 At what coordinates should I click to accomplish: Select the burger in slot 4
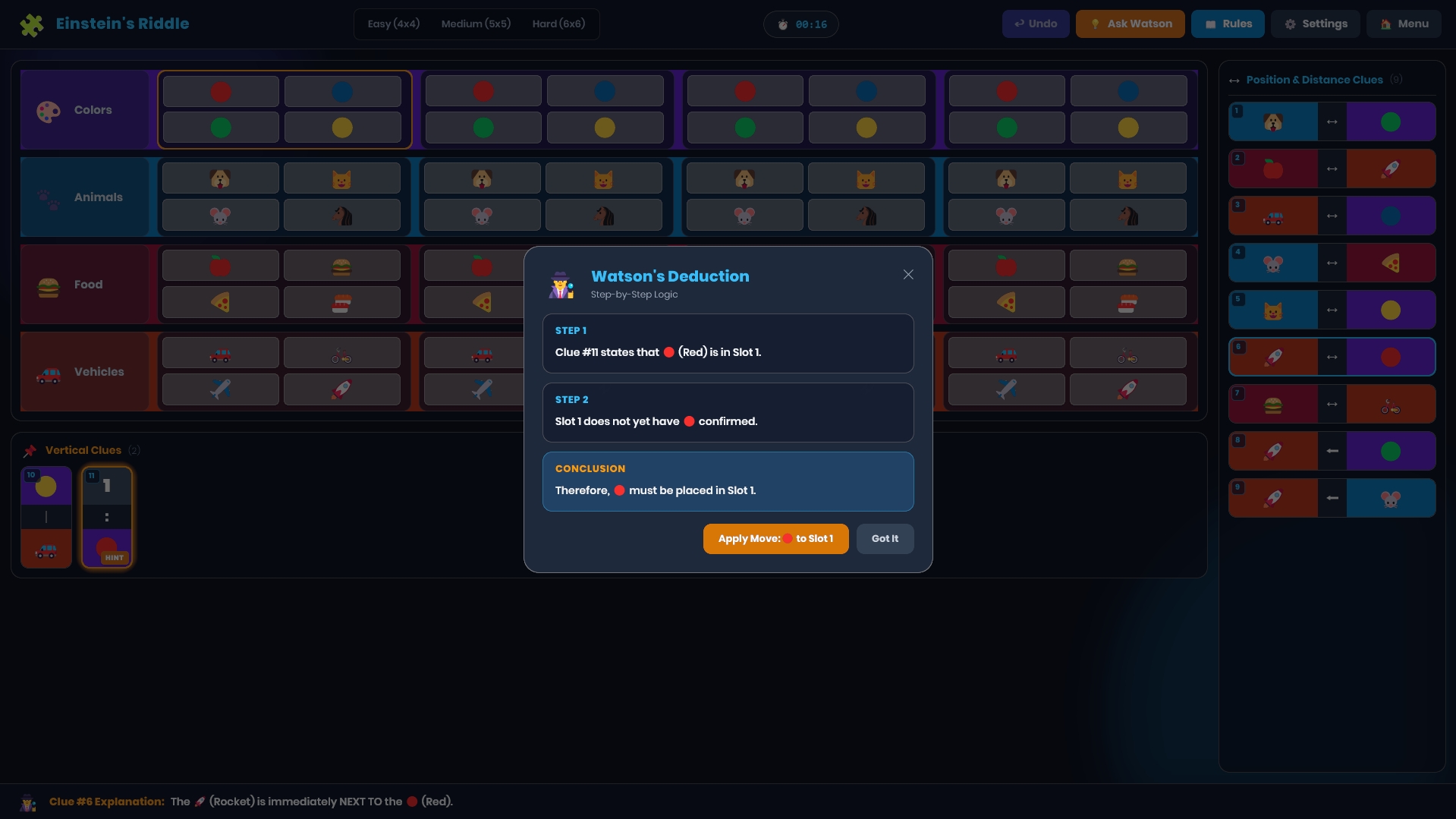(1127, 266)
